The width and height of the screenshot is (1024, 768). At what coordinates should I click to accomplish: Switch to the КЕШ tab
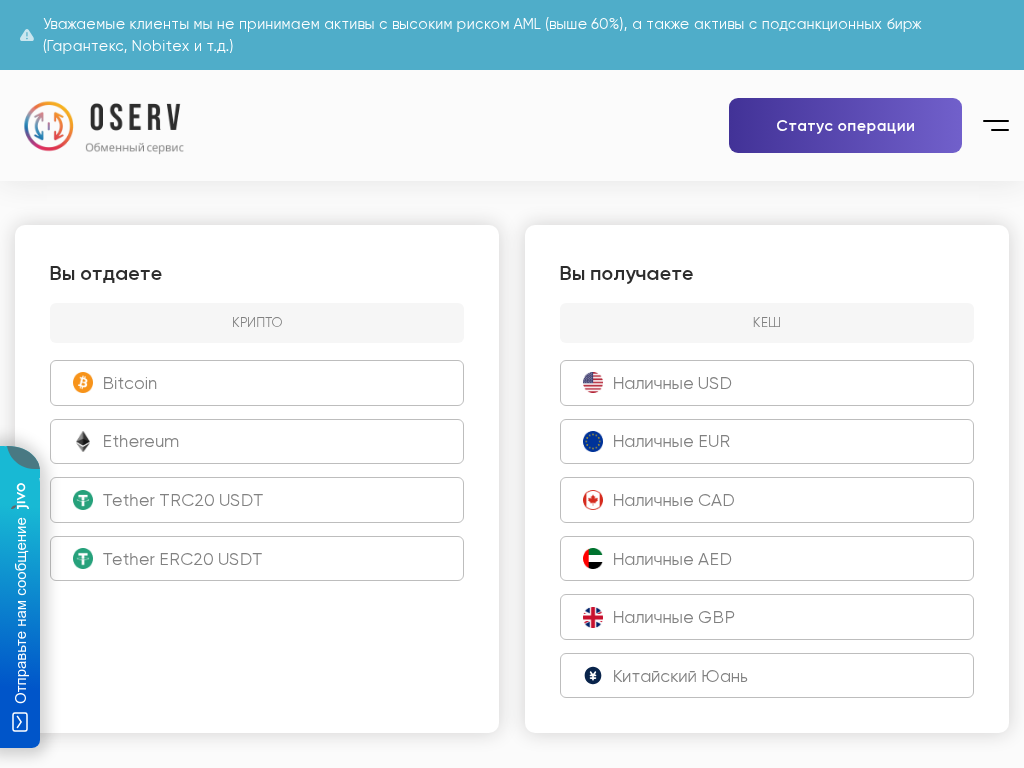767,323
